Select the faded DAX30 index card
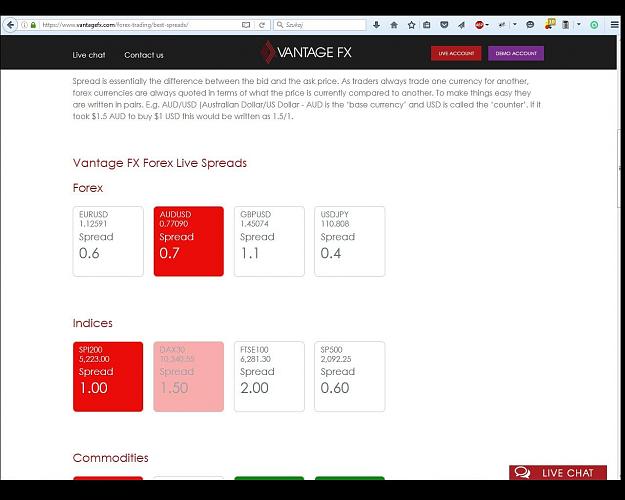This screenshot has width=625, height=500. [x=189, y=376]
